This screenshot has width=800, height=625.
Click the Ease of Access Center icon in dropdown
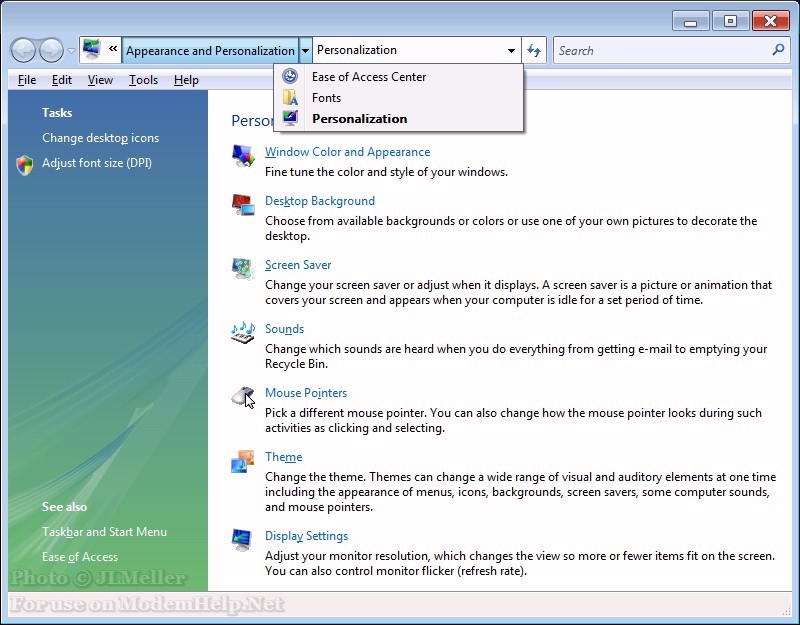[290, 77]
